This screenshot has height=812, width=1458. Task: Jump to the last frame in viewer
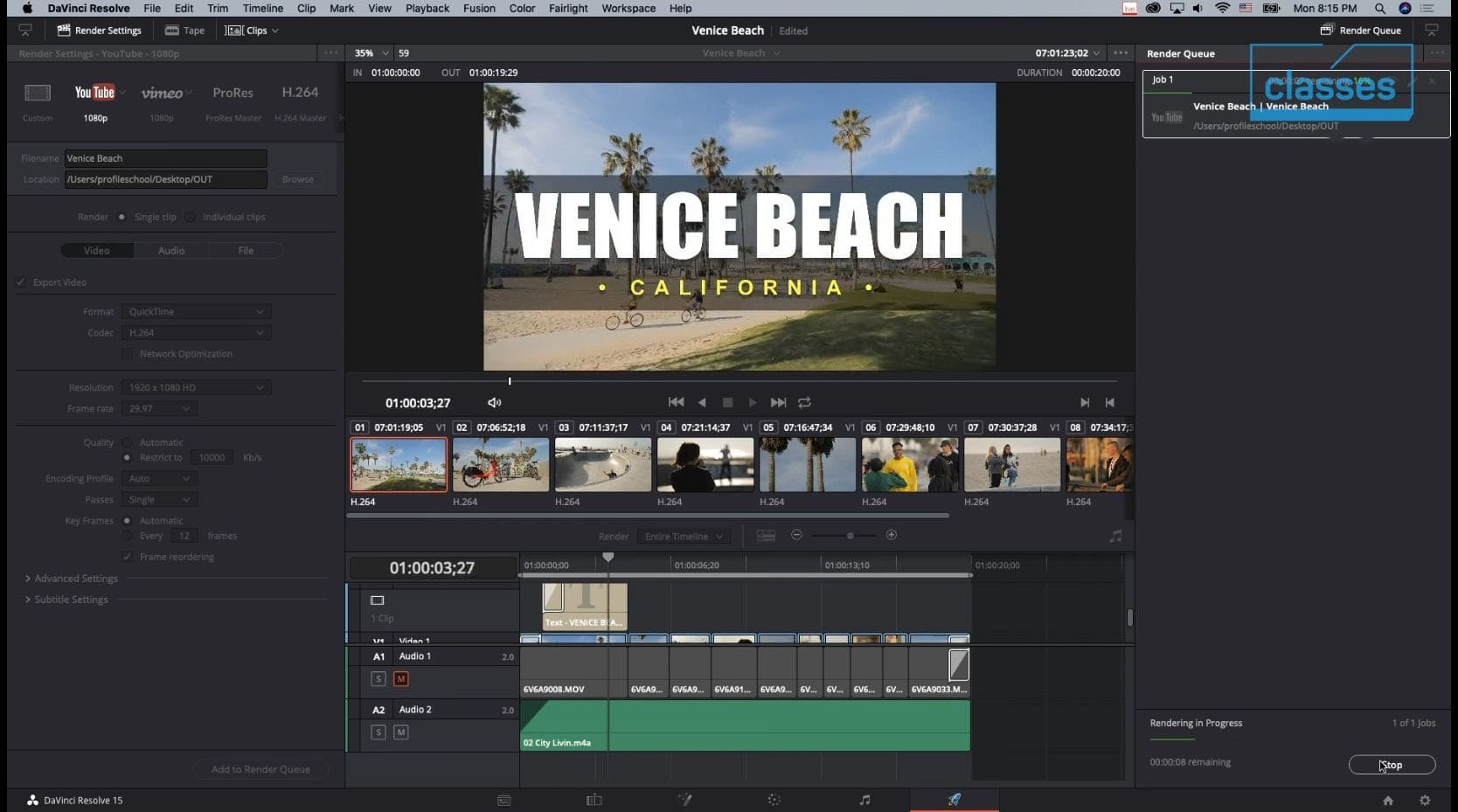point(778,402)
